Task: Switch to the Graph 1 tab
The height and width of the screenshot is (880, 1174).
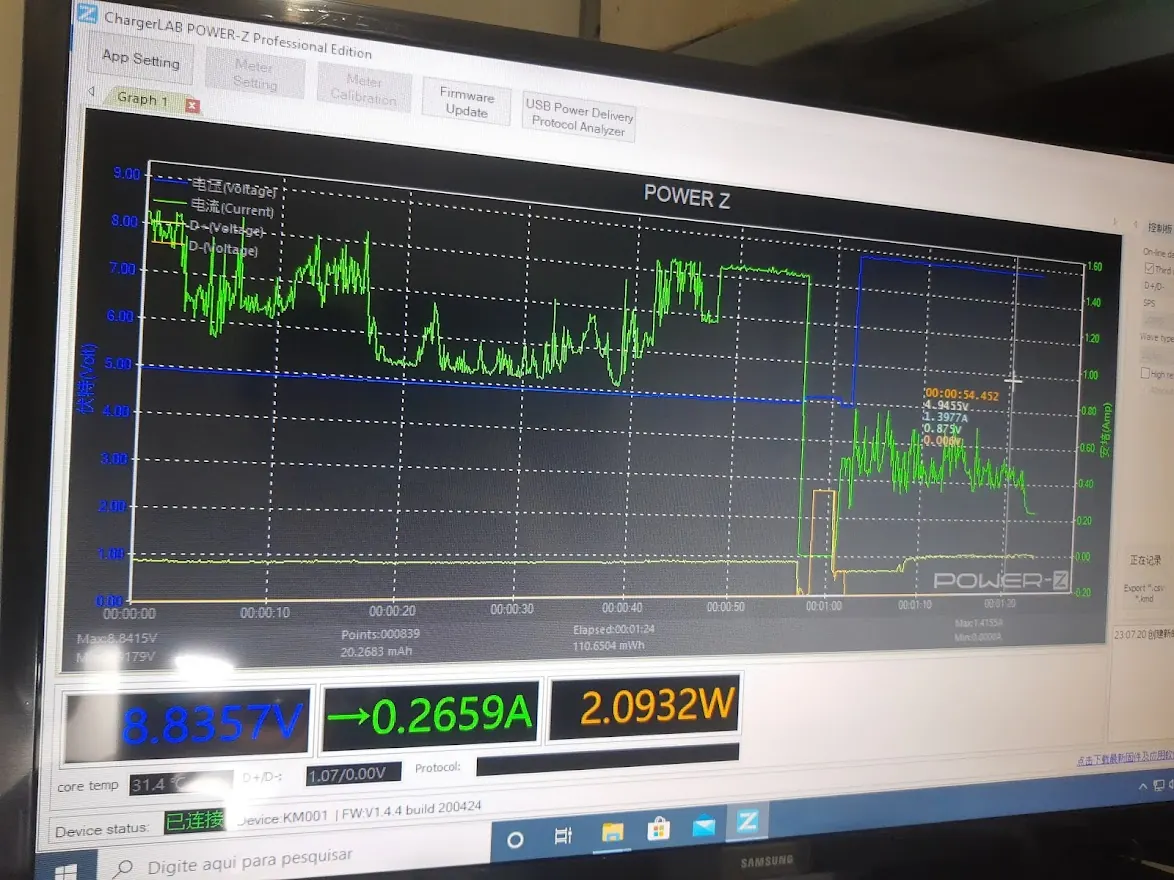Action: (142, 99)
